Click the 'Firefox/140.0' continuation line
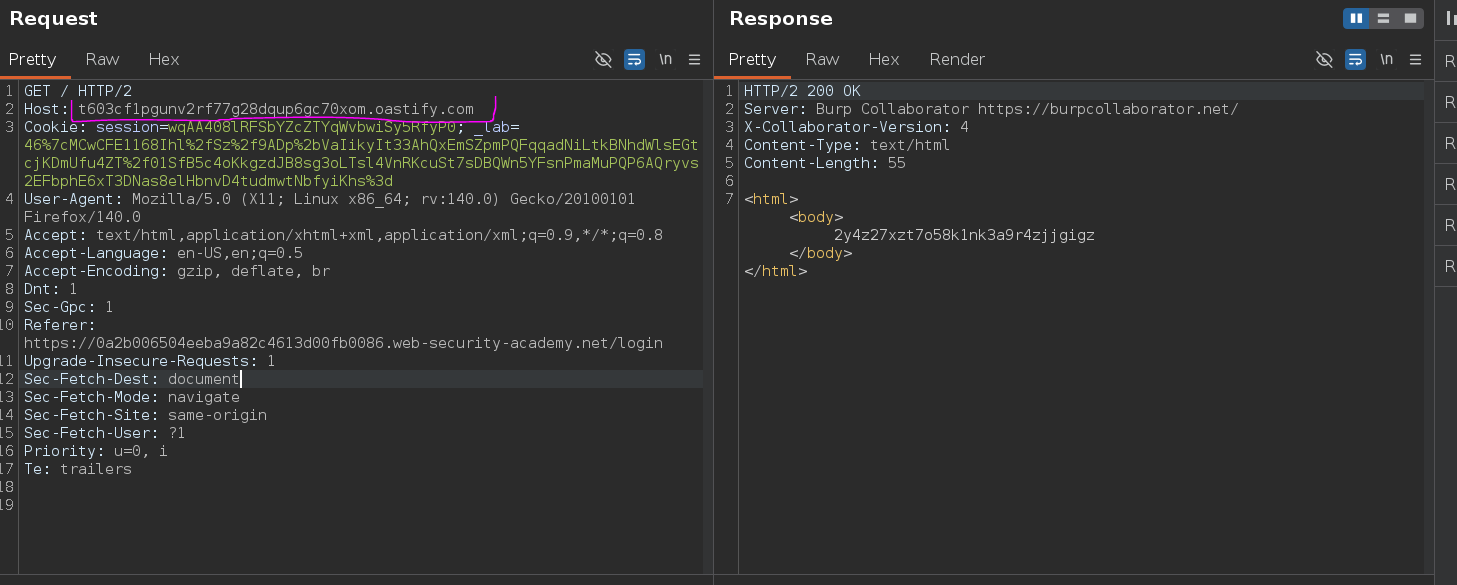This screenshot has height=585, width=1457. coord(82,217)
